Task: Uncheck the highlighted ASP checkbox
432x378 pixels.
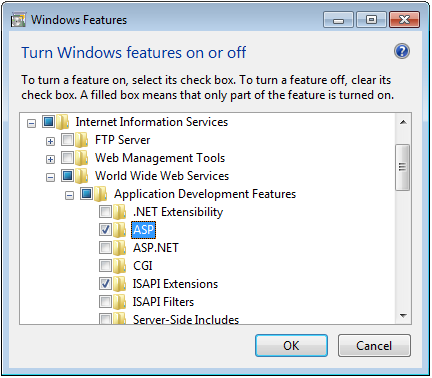Action: tap(106, 230)
